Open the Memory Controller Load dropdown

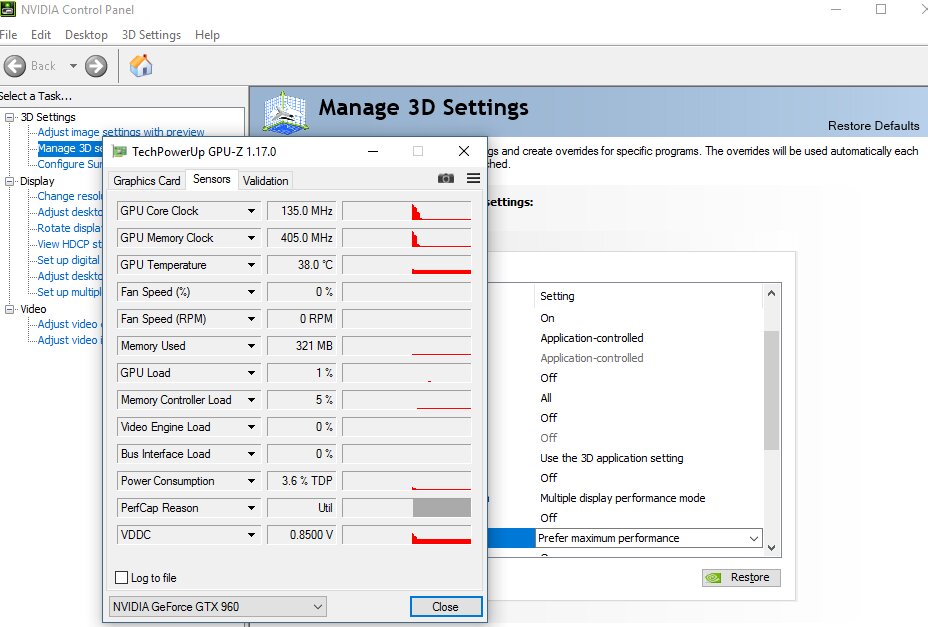[251, 400]
